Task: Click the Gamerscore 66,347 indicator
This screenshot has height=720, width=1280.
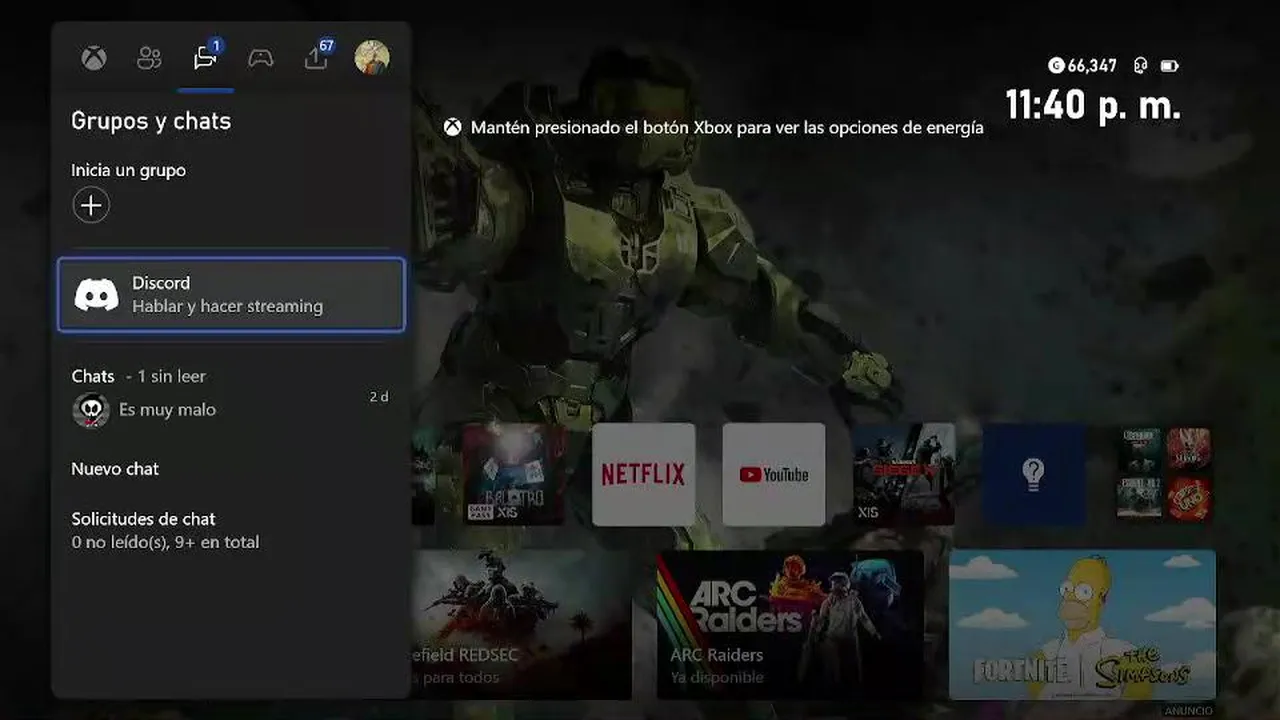Action: point(1082,66)
